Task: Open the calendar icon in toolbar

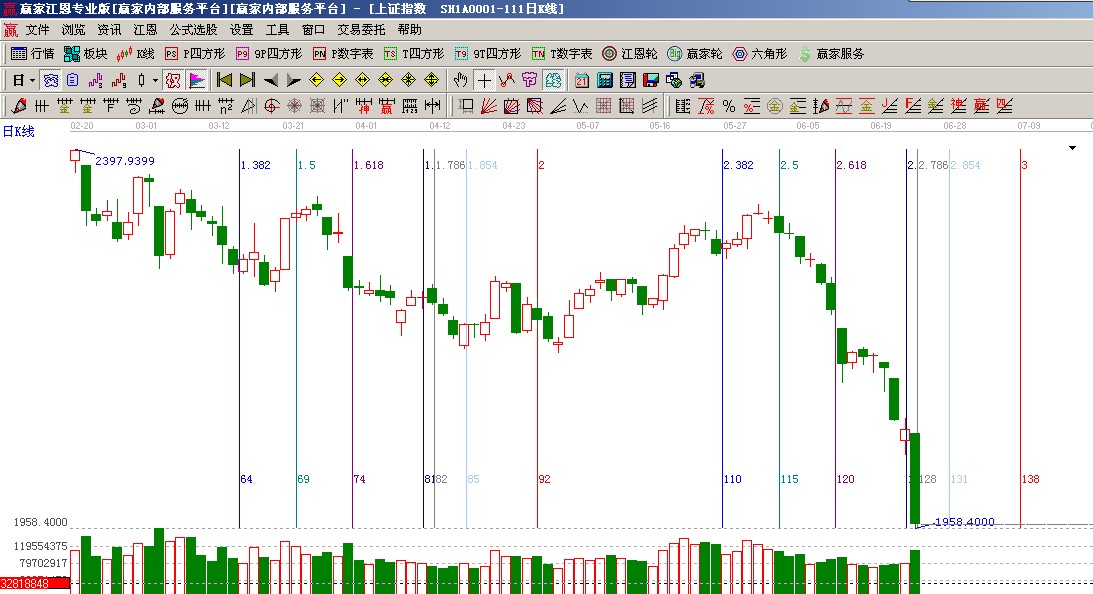Action: 582,80
